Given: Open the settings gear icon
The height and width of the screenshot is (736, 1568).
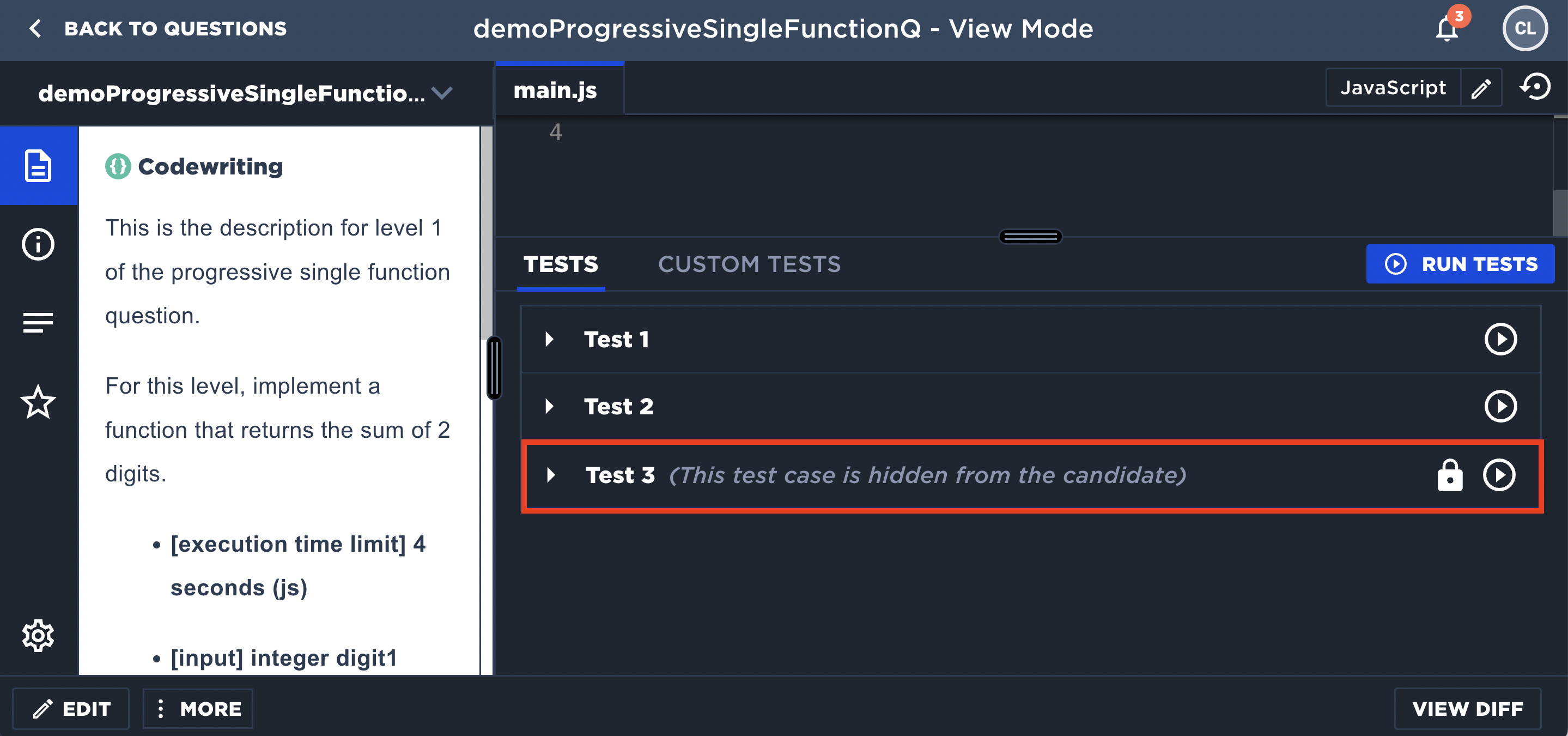Looking at the screenshot, I should [x=38, y=636].
